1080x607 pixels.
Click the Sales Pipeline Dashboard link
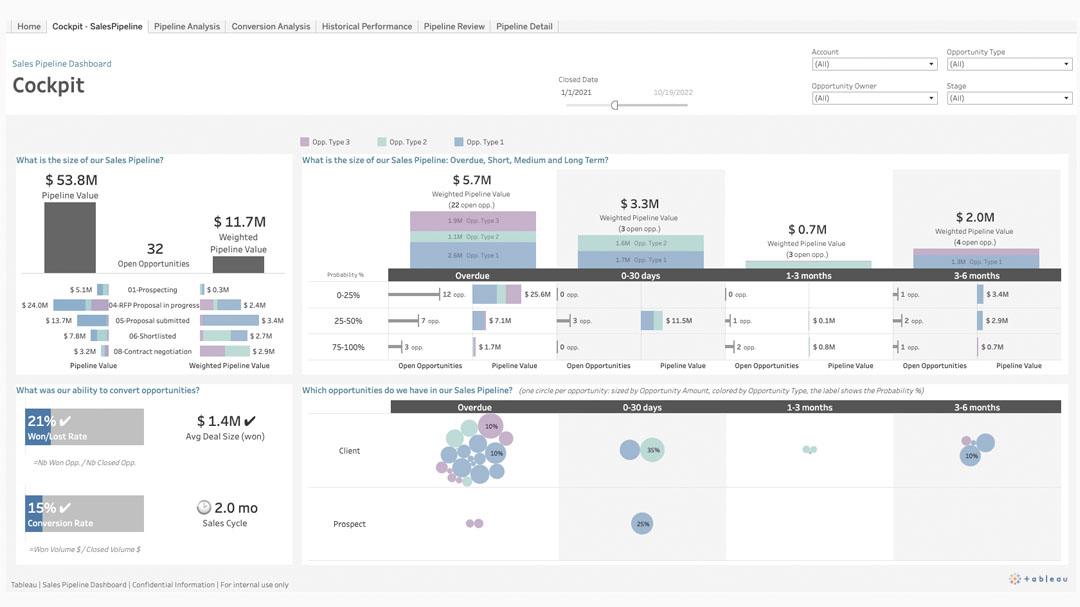click(x=62, y=64)
